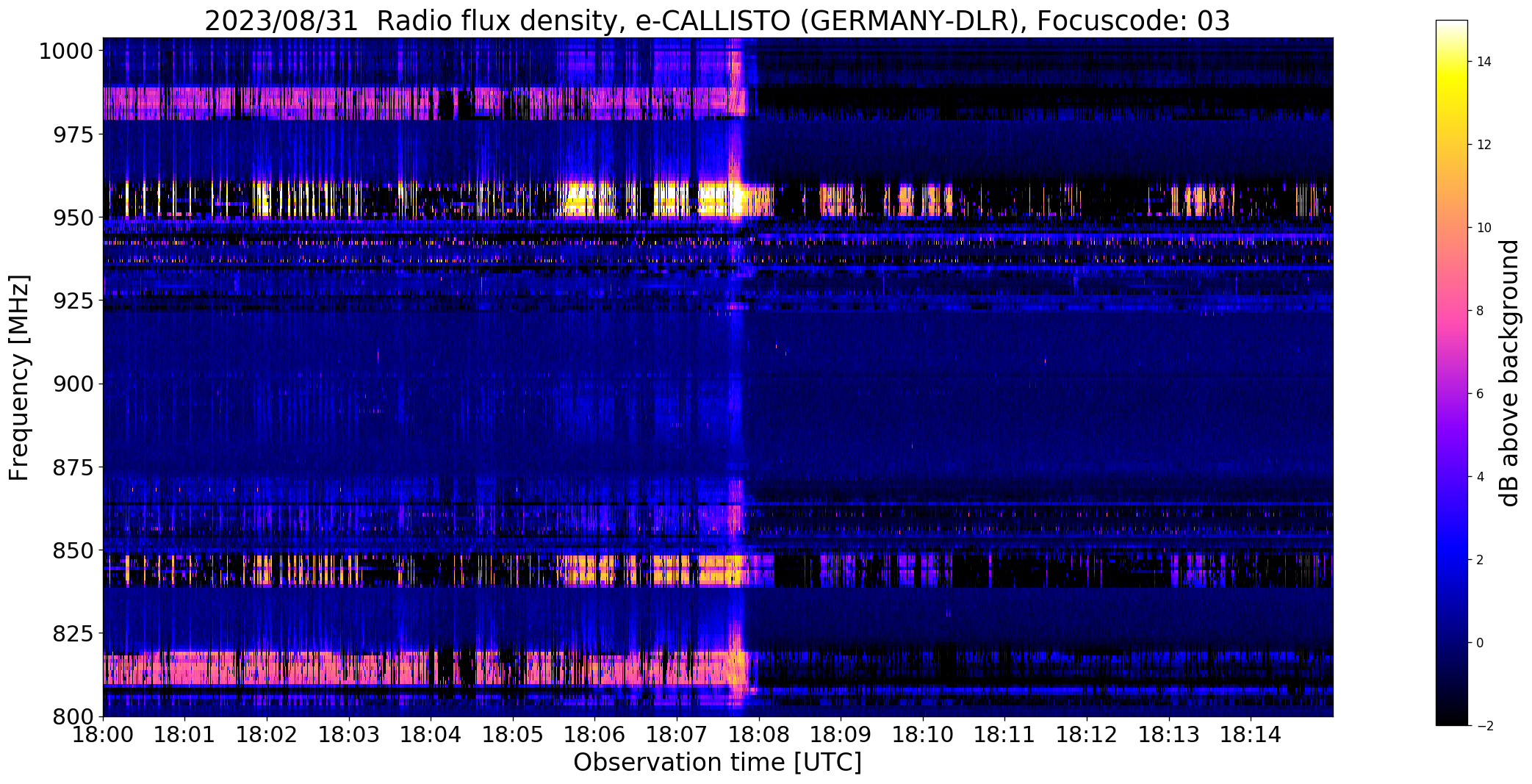Click the 18:00 time tick label

[x=103, y=735]
